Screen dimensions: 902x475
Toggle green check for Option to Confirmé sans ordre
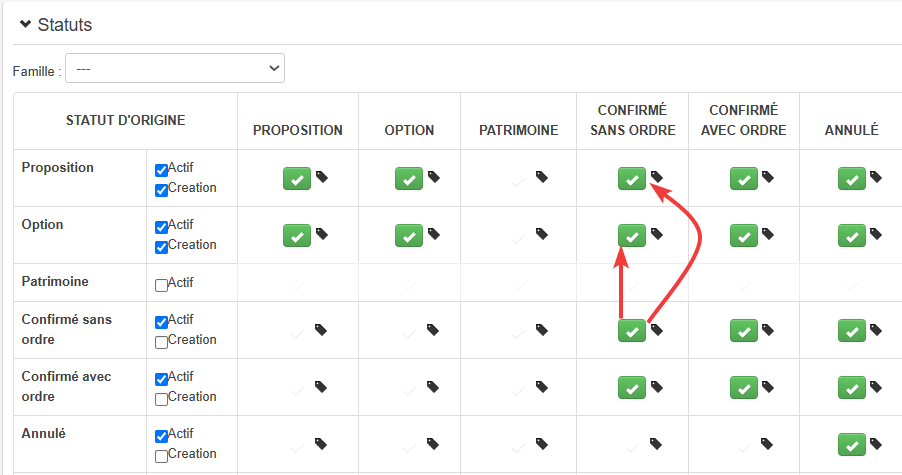(x=631, y=235)
